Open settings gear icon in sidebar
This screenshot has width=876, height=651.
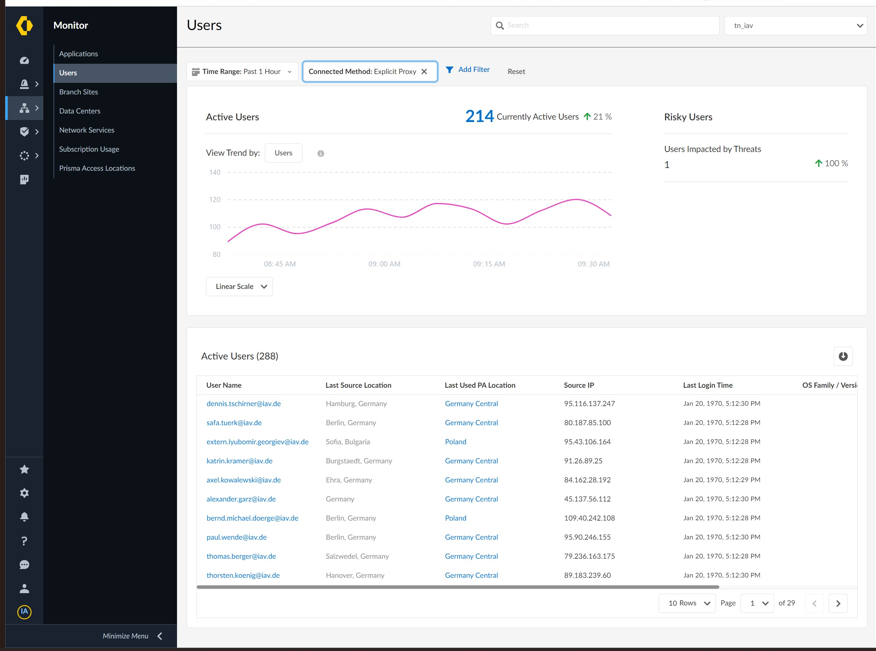[24, 493]
